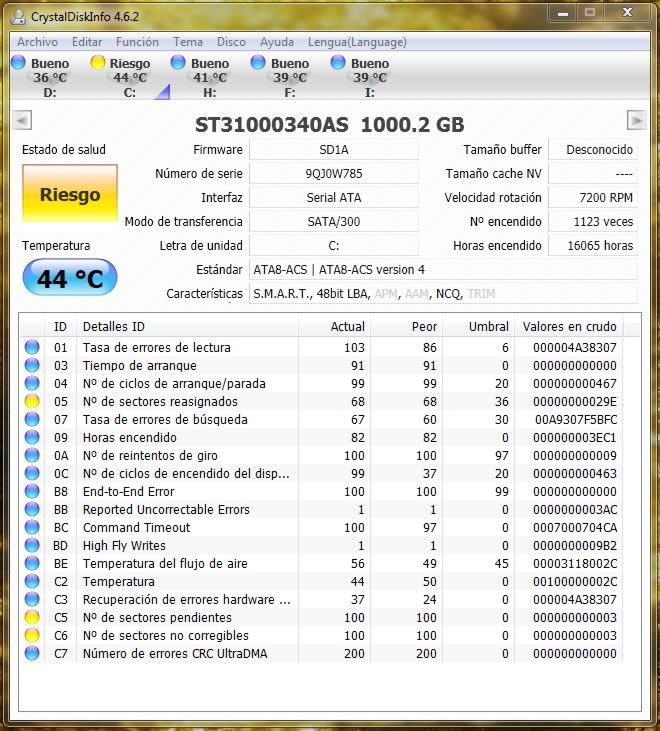Click status icon for Reported Uncorrectable Errors
This screenshot has width=660, height=731.
pos(32,510)
